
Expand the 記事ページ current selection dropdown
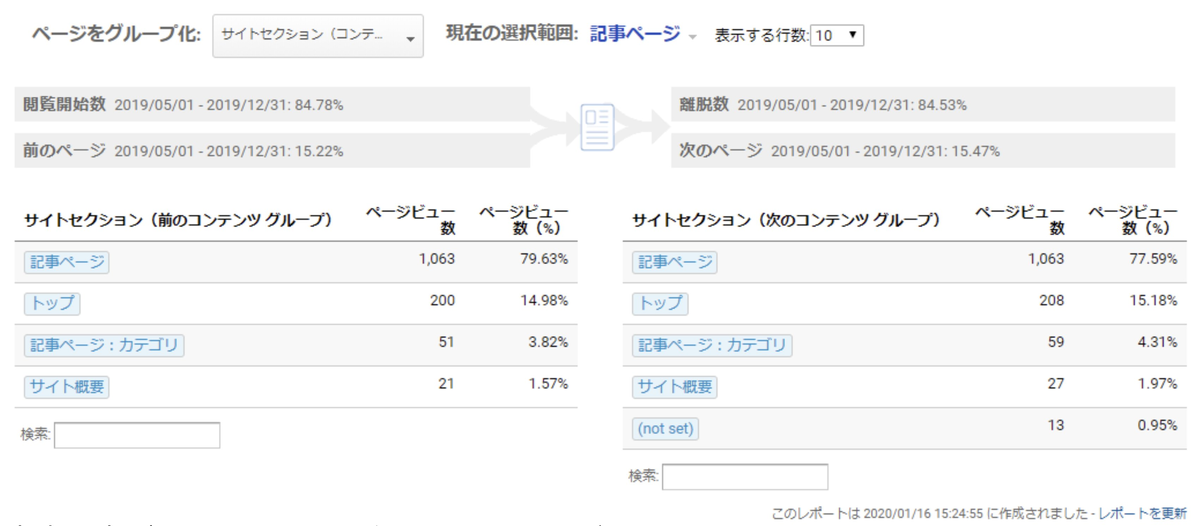643,35
